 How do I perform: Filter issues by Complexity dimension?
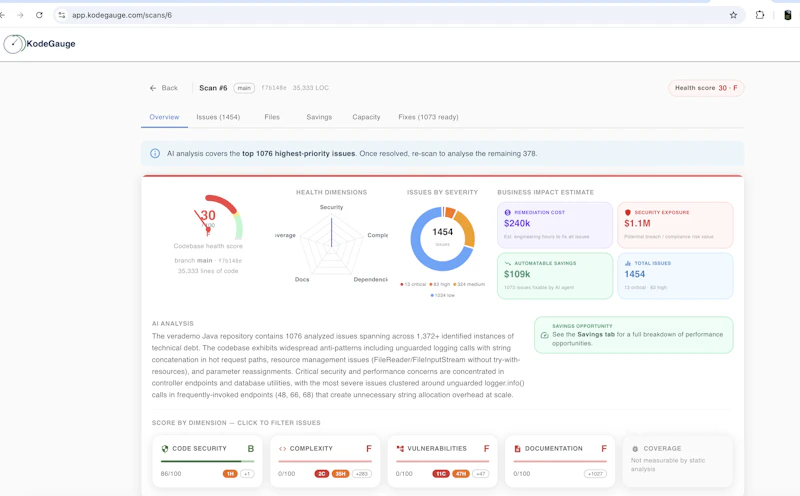pos(325,461)
